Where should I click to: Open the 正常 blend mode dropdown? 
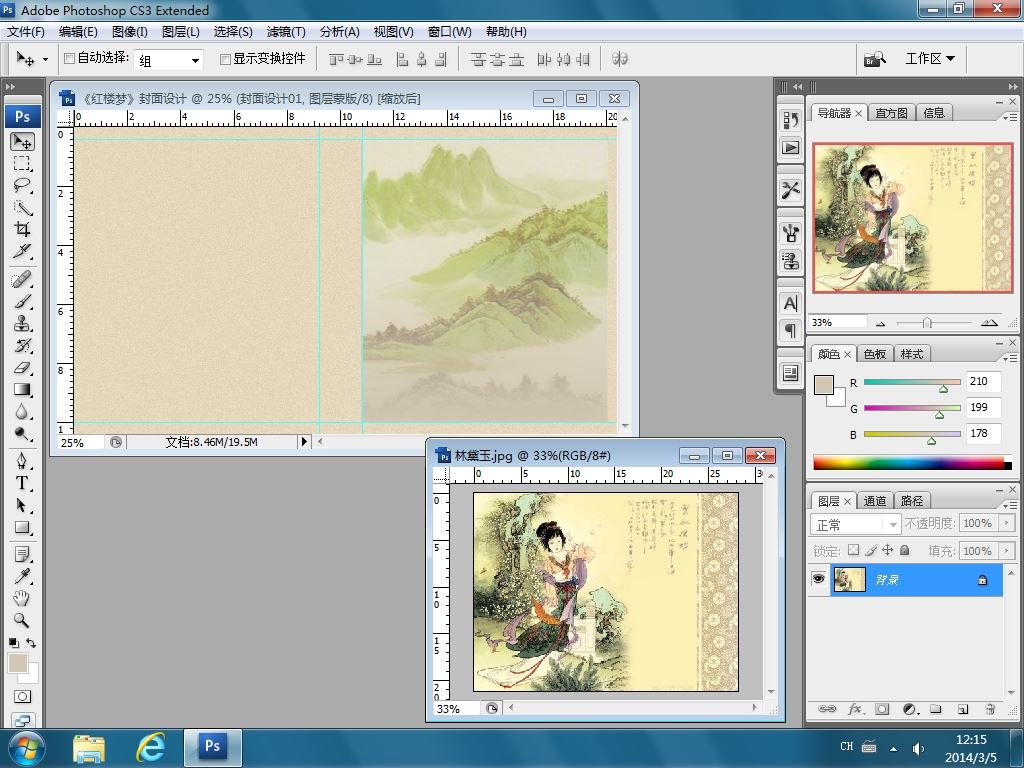(855, 524)
